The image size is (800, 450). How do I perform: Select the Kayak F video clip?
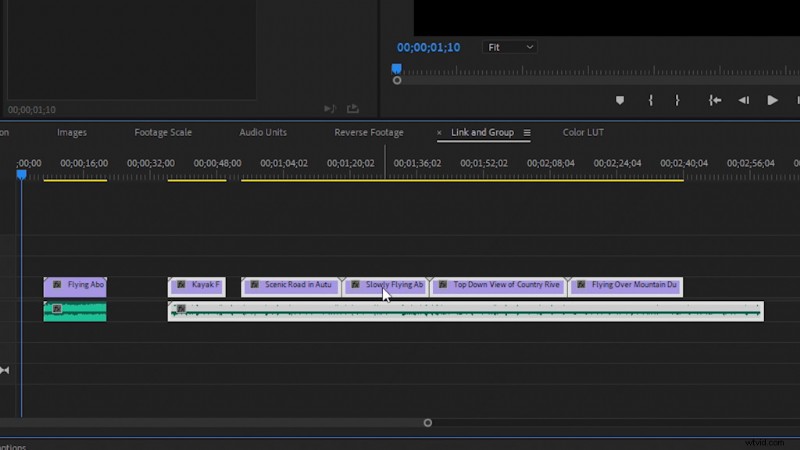pyautogui.click(x=196, y=287)
